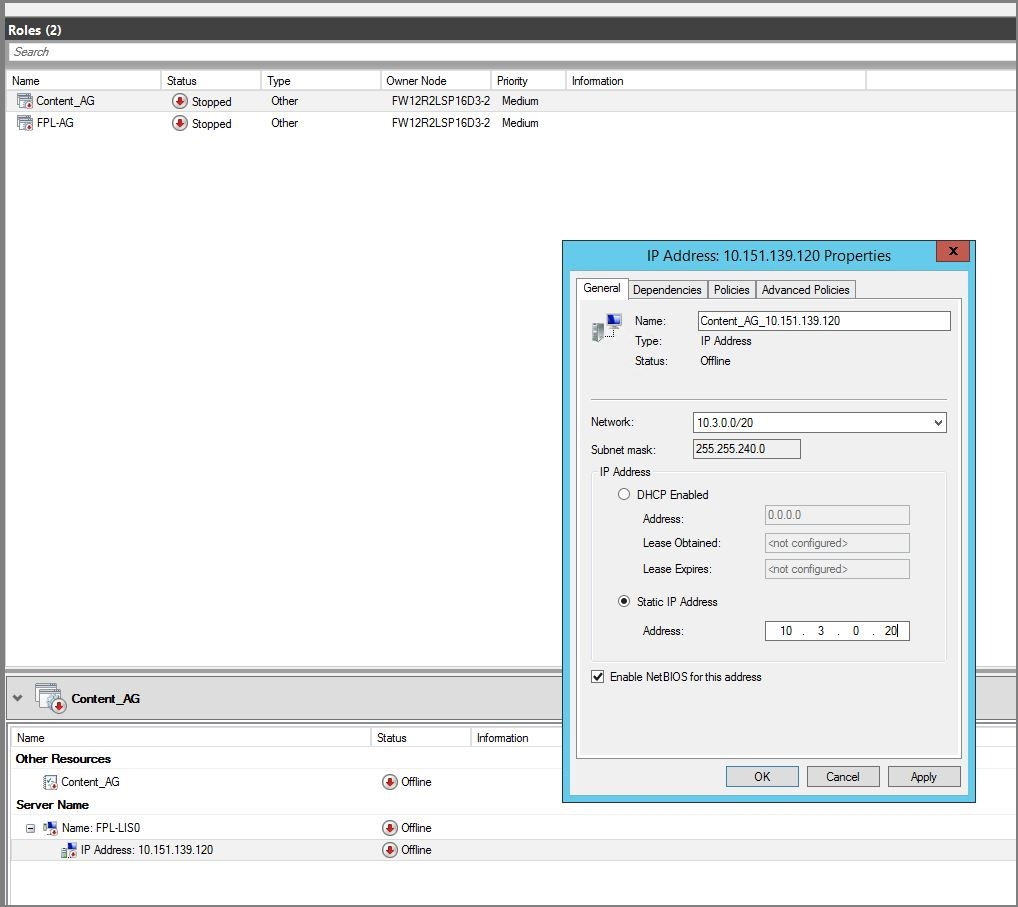Screen dimensions: 1018x907
Task: Click the Cancel button in Properties dialog
Action: (843, 777)
